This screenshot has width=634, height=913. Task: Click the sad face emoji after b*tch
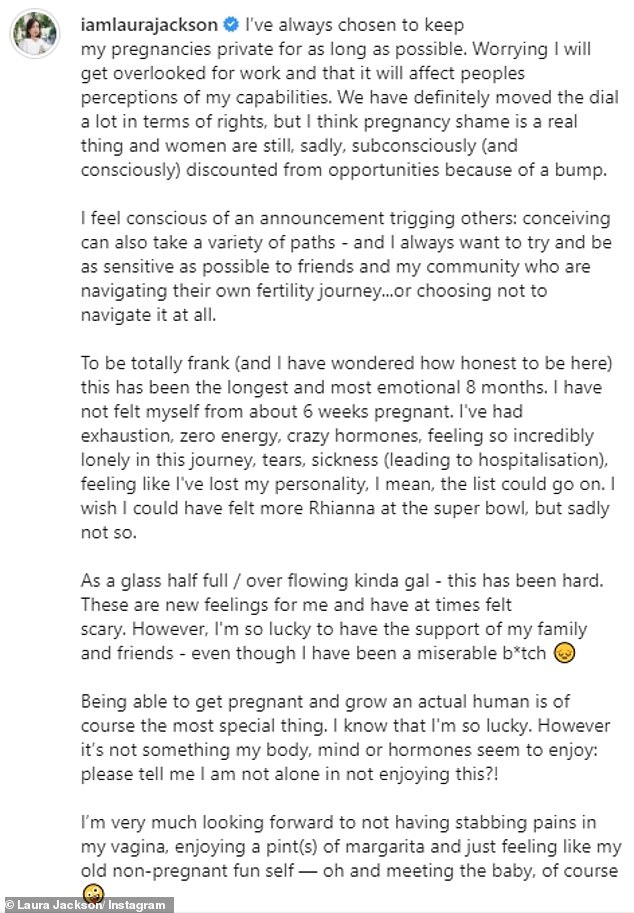pos(565,652)
